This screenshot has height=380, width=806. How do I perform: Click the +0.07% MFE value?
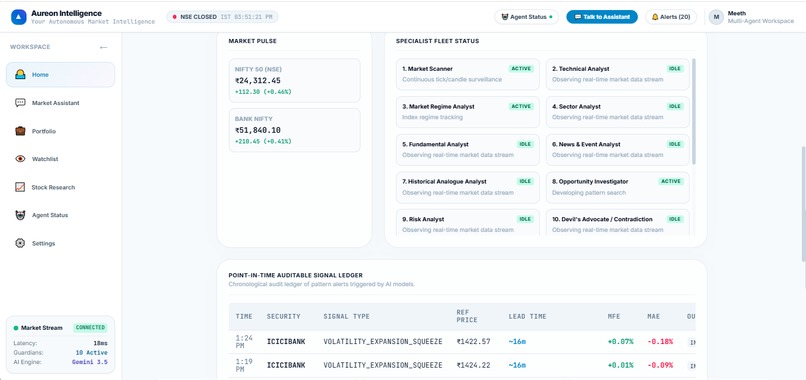pos(620,341)
